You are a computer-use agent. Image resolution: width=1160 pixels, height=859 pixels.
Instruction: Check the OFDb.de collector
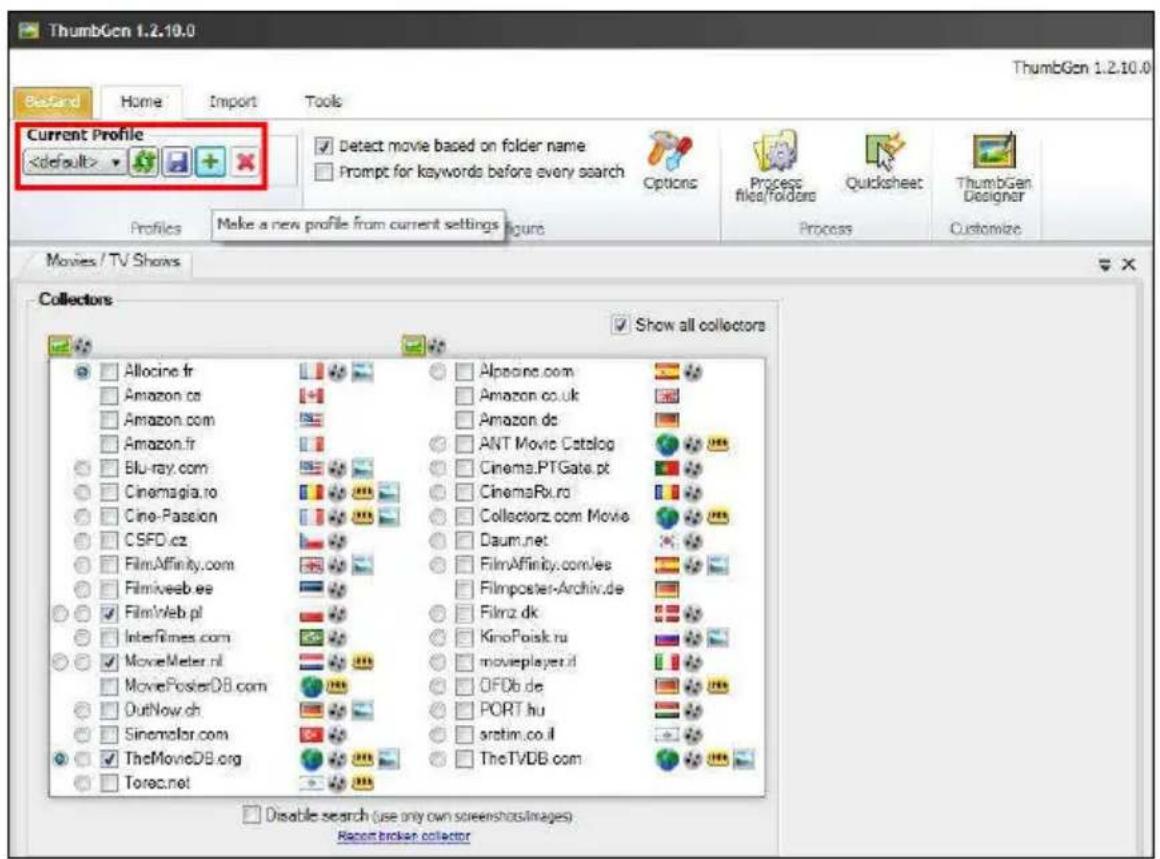pyautogui.click(x=464, y=686)
